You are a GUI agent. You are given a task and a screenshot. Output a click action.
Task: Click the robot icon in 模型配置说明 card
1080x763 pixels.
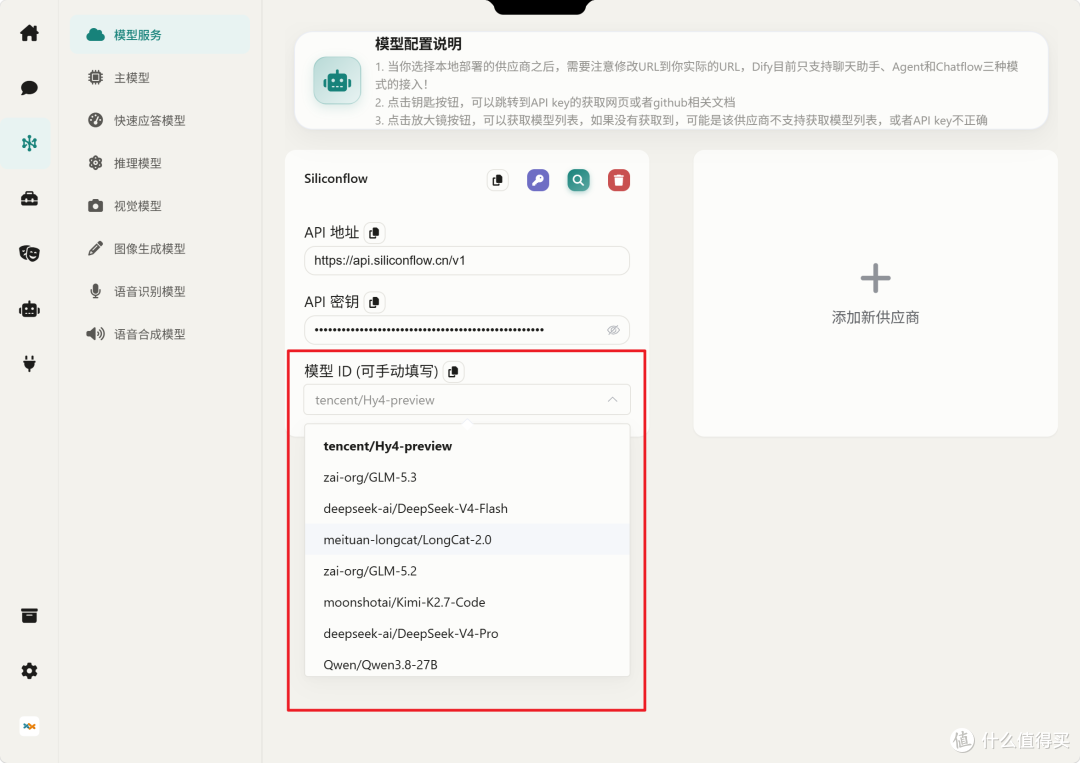tap(337, 81)
